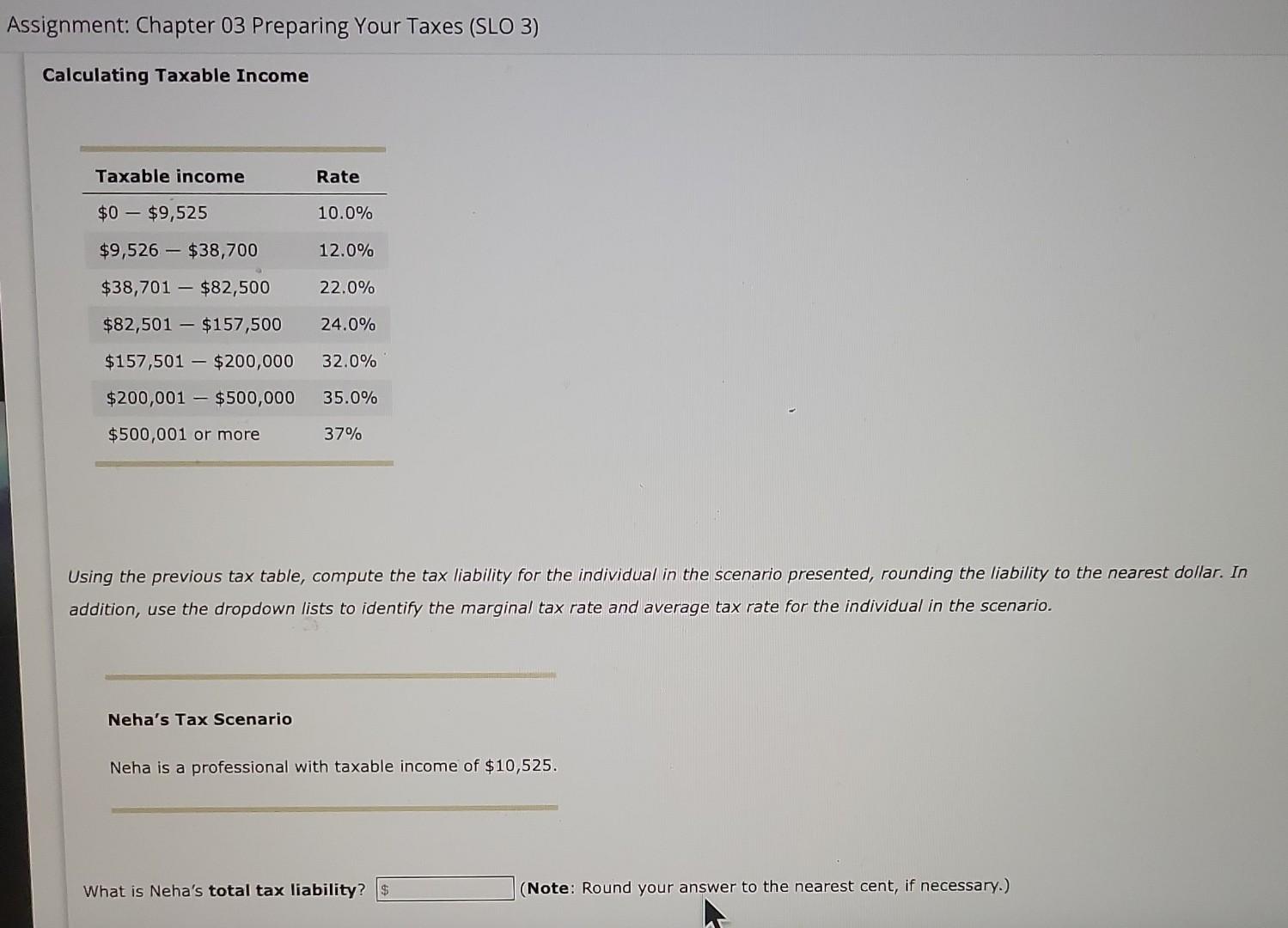Select the Calculating Taxable Income heading

click(x=175, y=76)
